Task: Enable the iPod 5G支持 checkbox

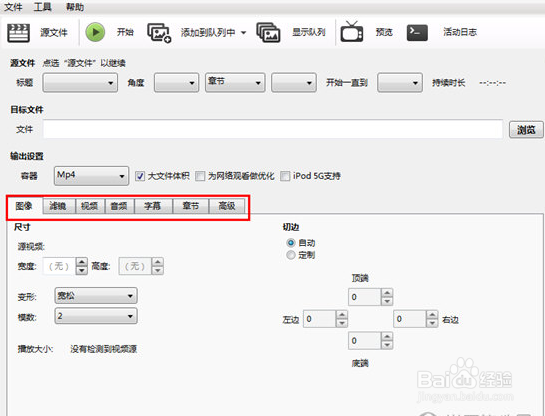Action: [285, 176]
